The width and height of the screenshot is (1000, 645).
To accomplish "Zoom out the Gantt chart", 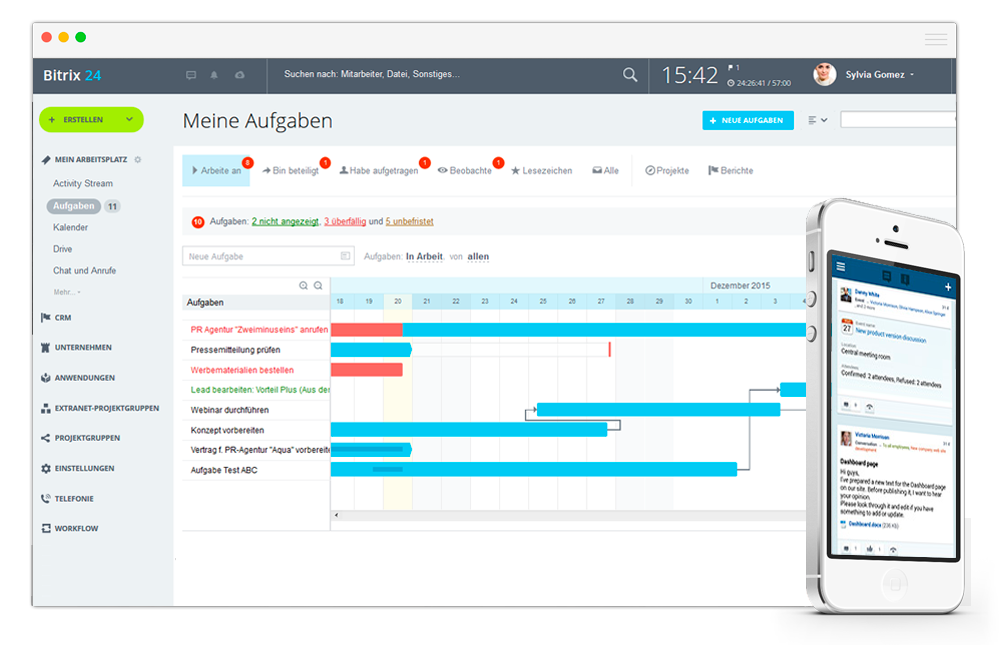I will click(318, 286).
